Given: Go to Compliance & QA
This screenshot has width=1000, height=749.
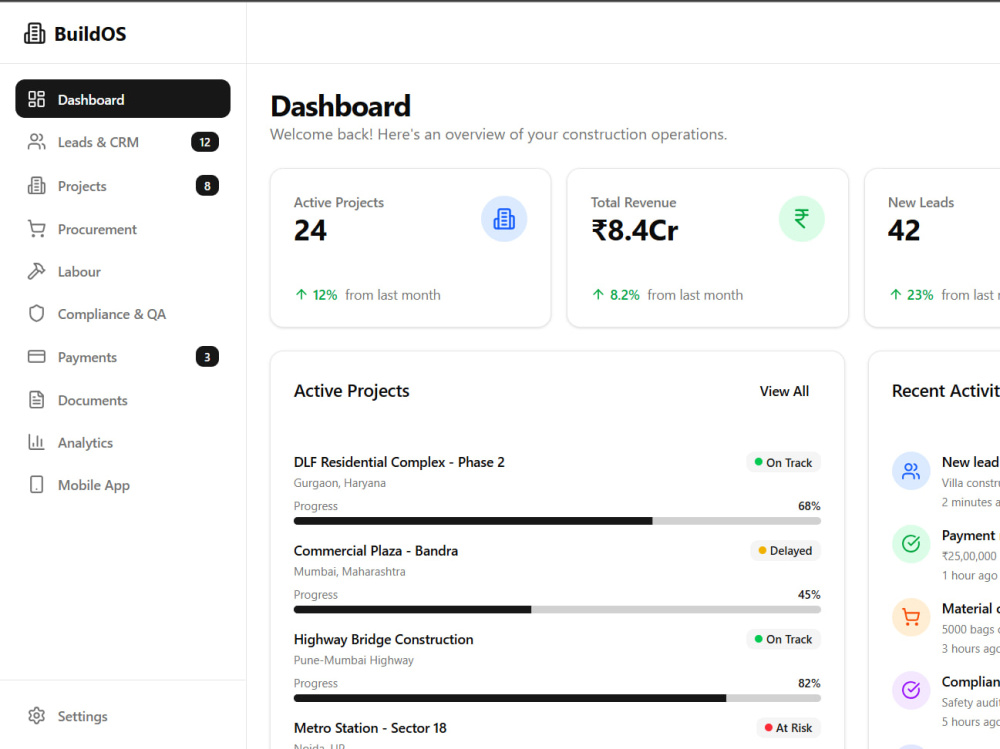Looking at the screenshot, I should coord(122,314).
